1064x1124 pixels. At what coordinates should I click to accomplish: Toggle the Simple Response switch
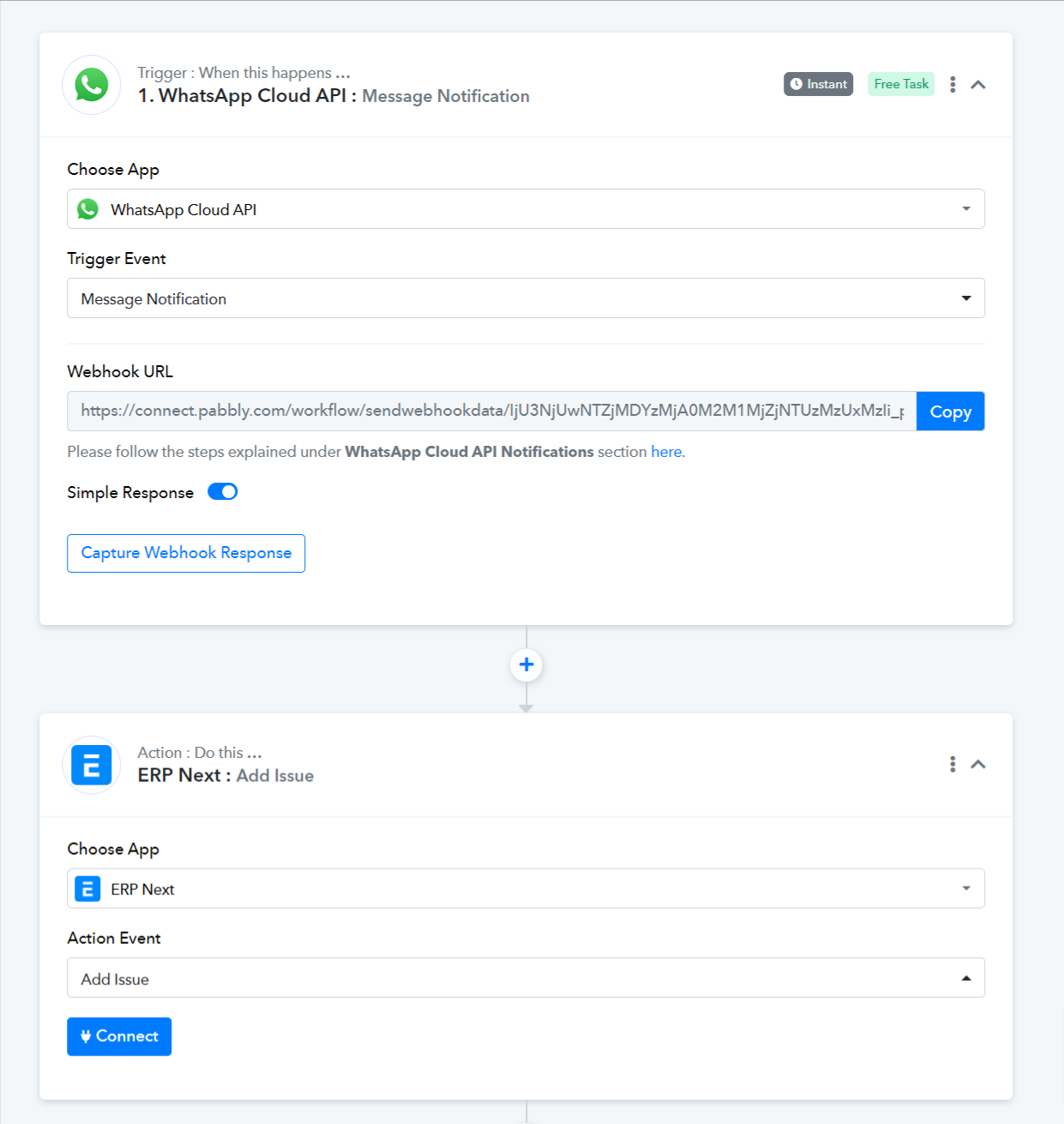click(x=223, y=492)
